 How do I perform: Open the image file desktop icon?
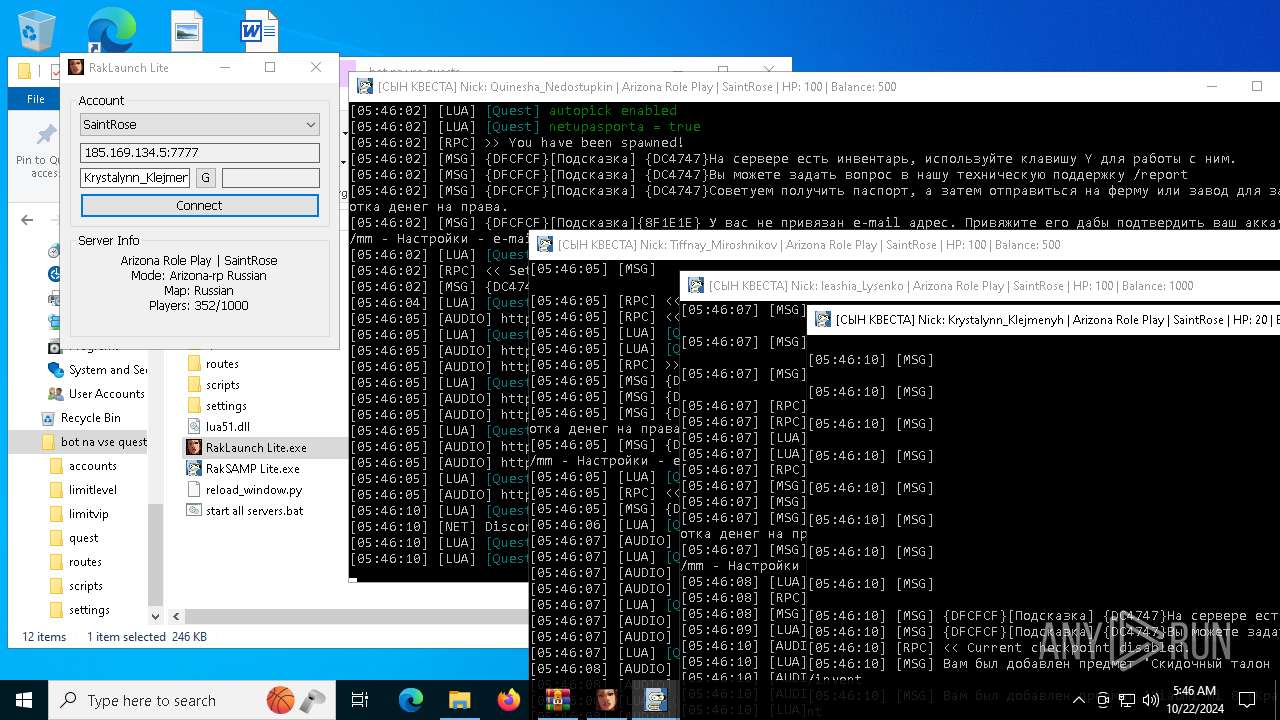[186, 32]
